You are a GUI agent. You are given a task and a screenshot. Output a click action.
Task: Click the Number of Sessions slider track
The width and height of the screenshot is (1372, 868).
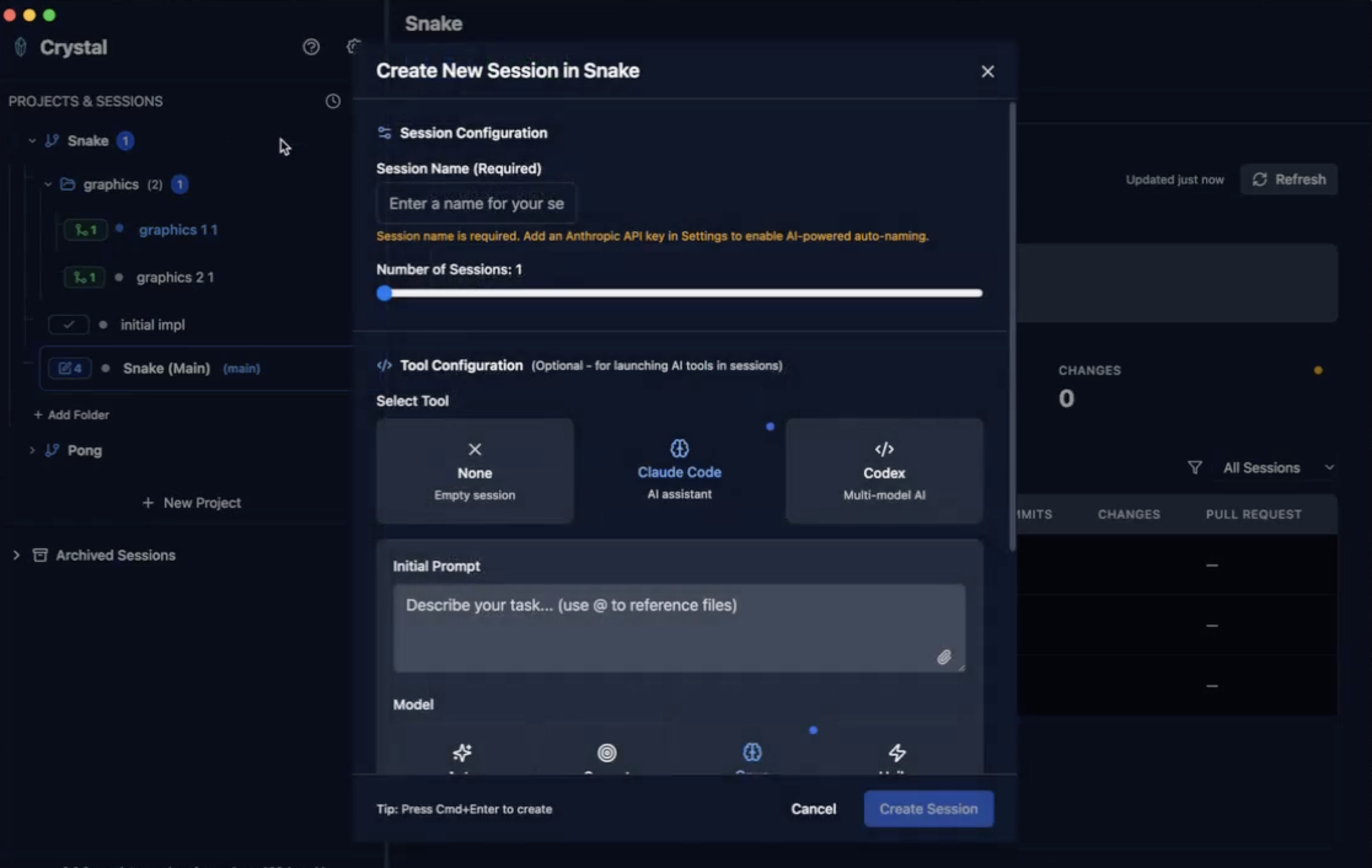[x=679, y=293]
